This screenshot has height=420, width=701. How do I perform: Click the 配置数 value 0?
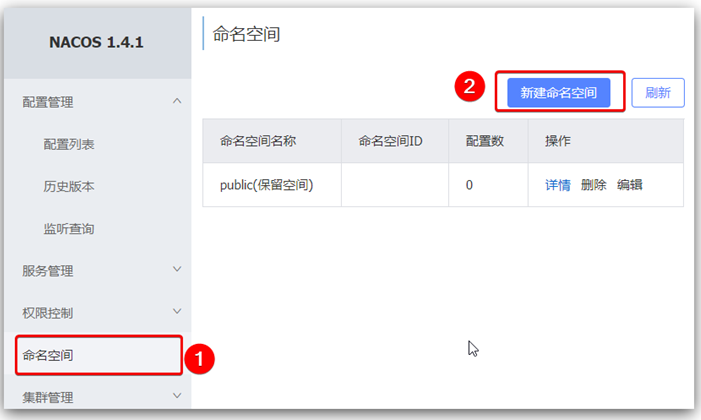(469, 185)
